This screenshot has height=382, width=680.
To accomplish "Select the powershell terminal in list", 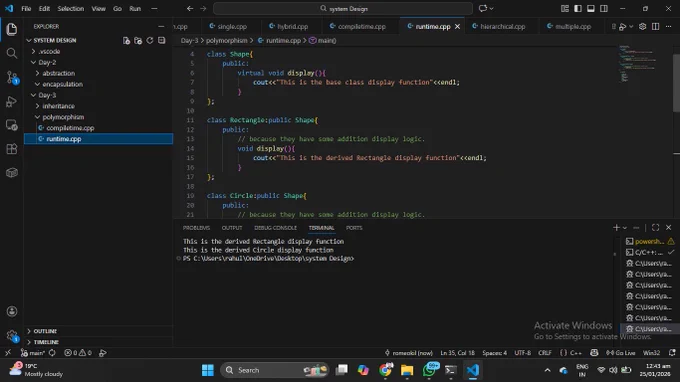I will (x=649, y=241).
